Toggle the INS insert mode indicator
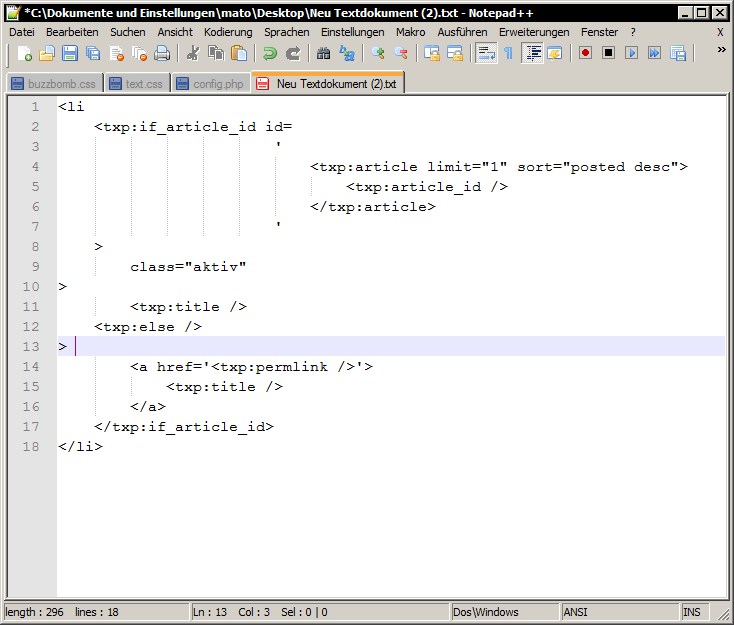This screenshot has width=734, height=625. 691,612
